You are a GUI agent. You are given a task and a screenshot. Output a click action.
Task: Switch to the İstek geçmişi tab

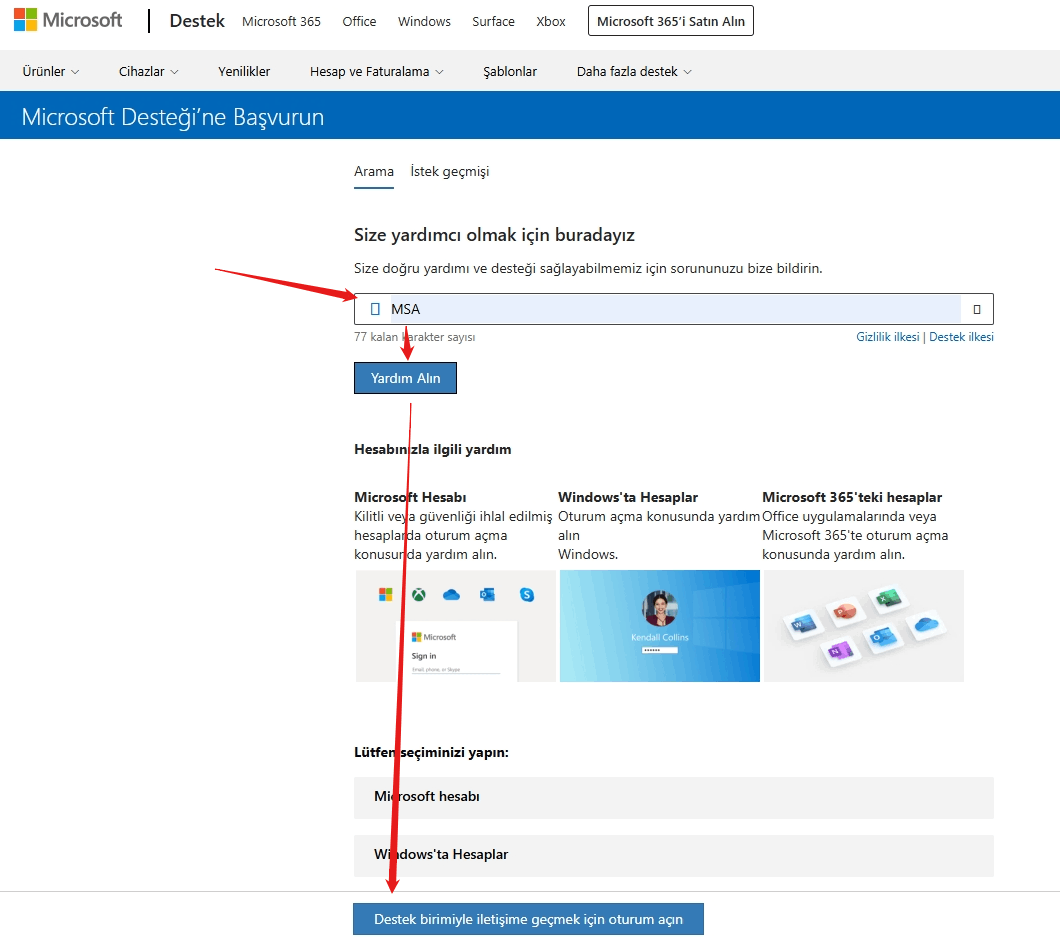450,172
